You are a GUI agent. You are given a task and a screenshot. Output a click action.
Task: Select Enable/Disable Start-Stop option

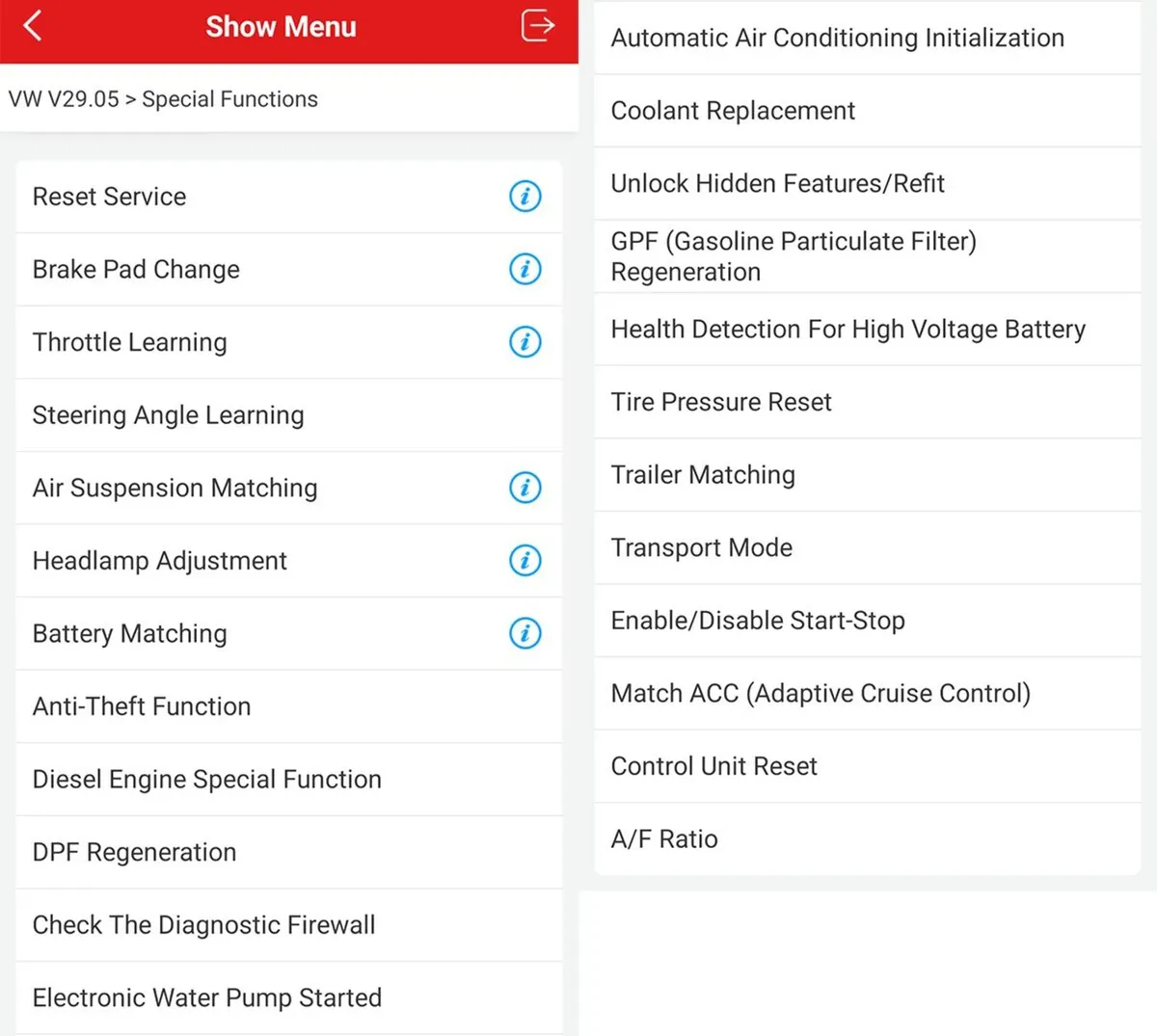(x=758, y=621)
